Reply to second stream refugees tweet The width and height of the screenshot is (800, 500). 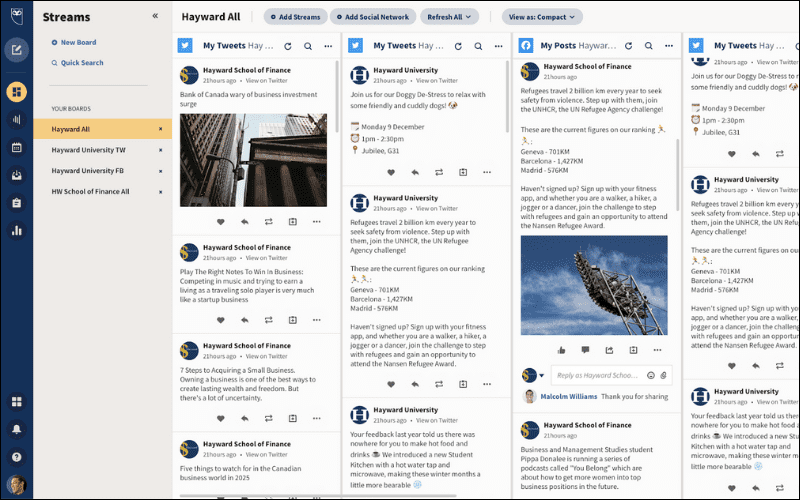pos(415,384)
